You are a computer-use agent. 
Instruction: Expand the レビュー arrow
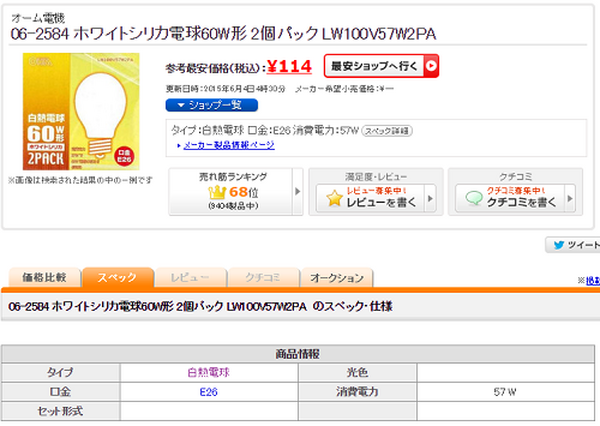pyautogui.click(x=430, y=198)
